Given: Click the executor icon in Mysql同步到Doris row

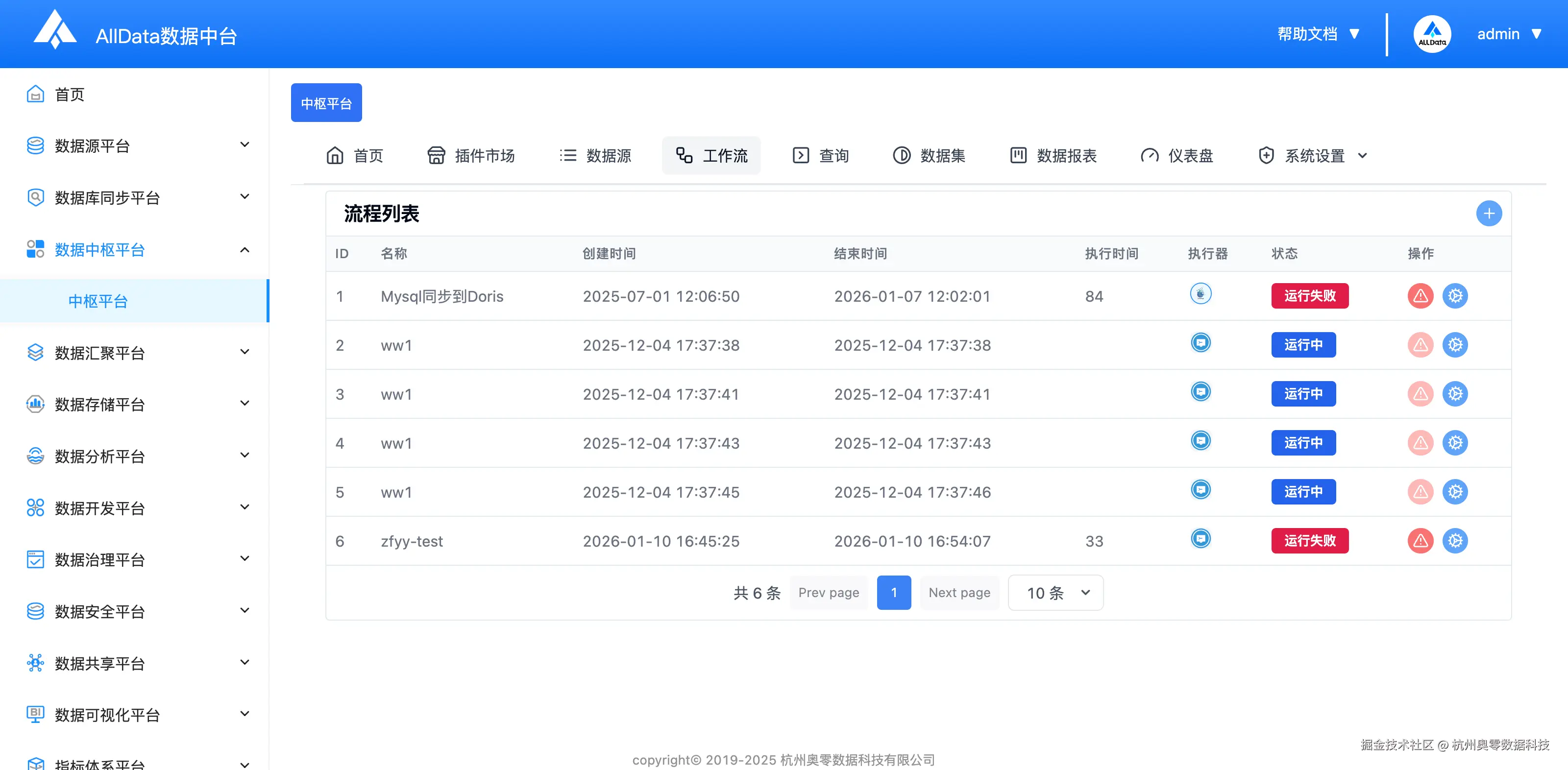Looking at the screenshot, I should point(1200,294).
